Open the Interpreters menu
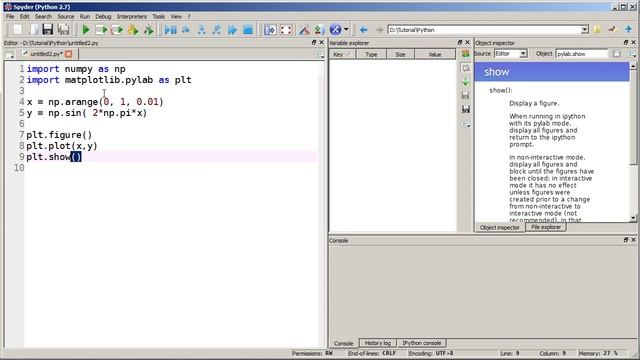Screen dimensions: 640x360 (132, 16)
